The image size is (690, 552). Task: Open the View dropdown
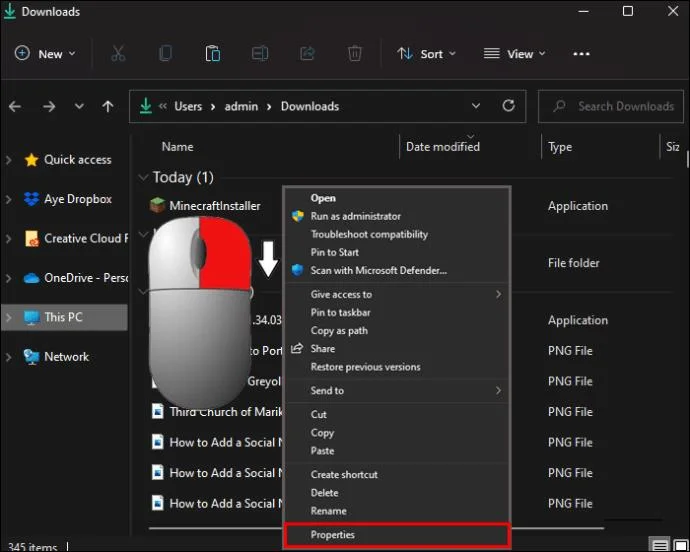[514, 54]
